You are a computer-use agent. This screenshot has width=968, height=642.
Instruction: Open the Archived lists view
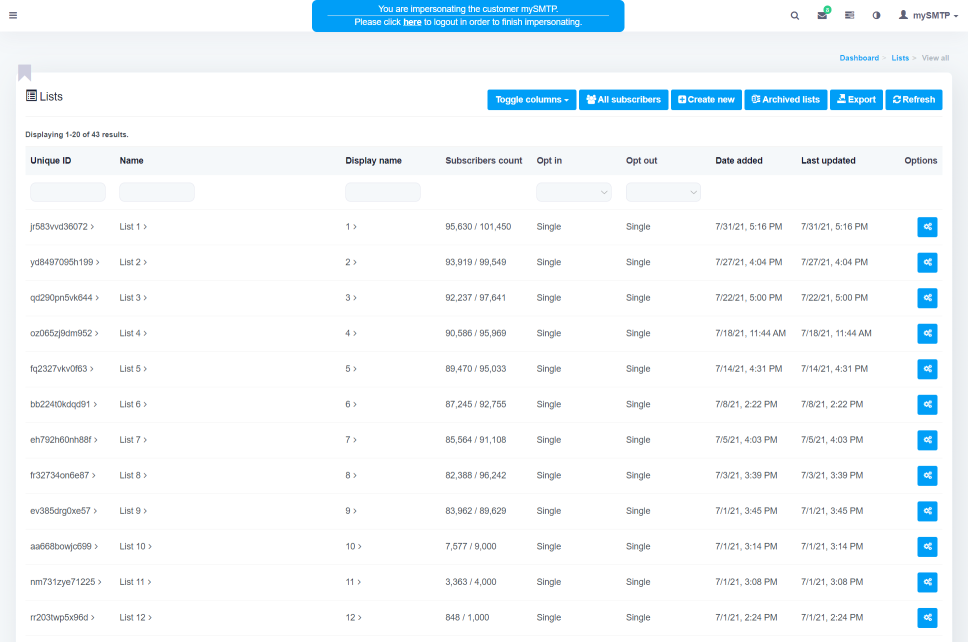788,99
